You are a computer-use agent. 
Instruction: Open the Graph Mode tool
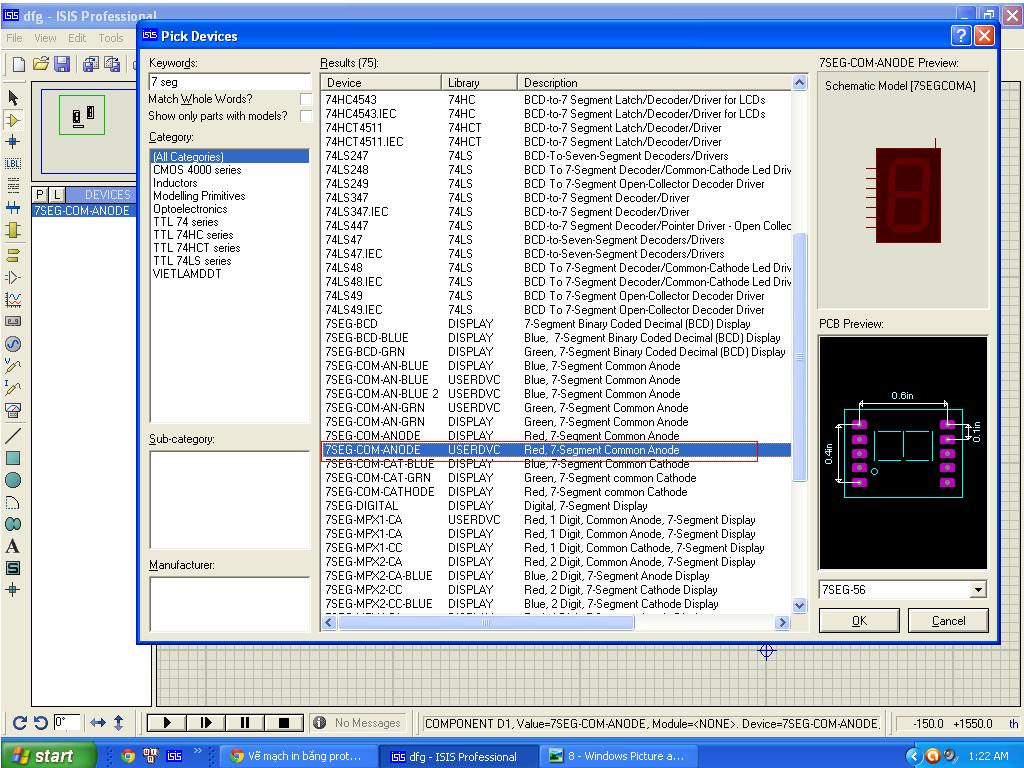click(13, 299)
